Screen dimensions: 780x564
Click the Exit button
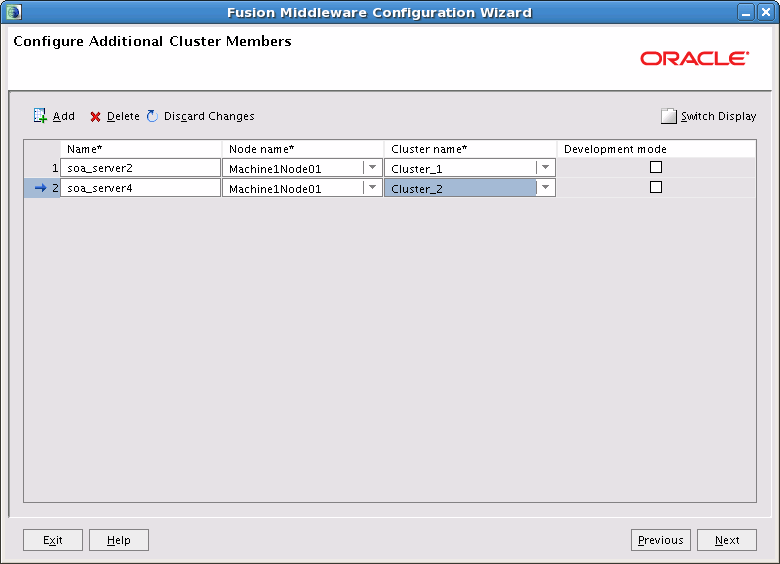point(53,540)
